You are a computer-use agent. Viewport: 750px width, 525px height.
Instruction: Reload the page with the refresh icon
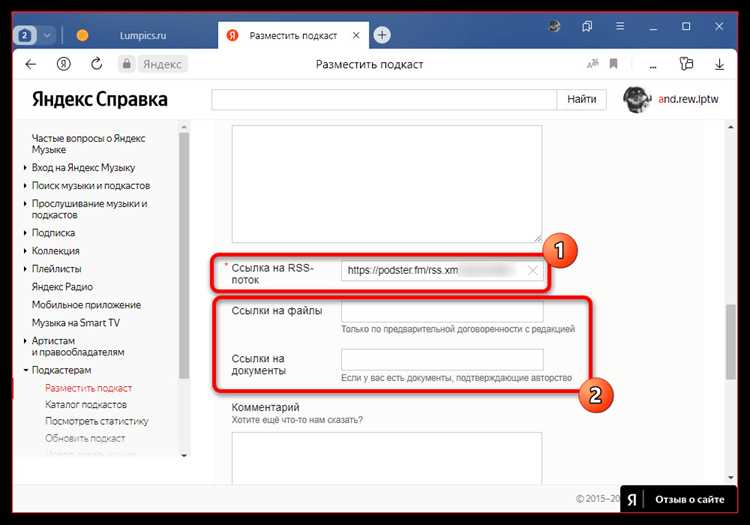97,64
